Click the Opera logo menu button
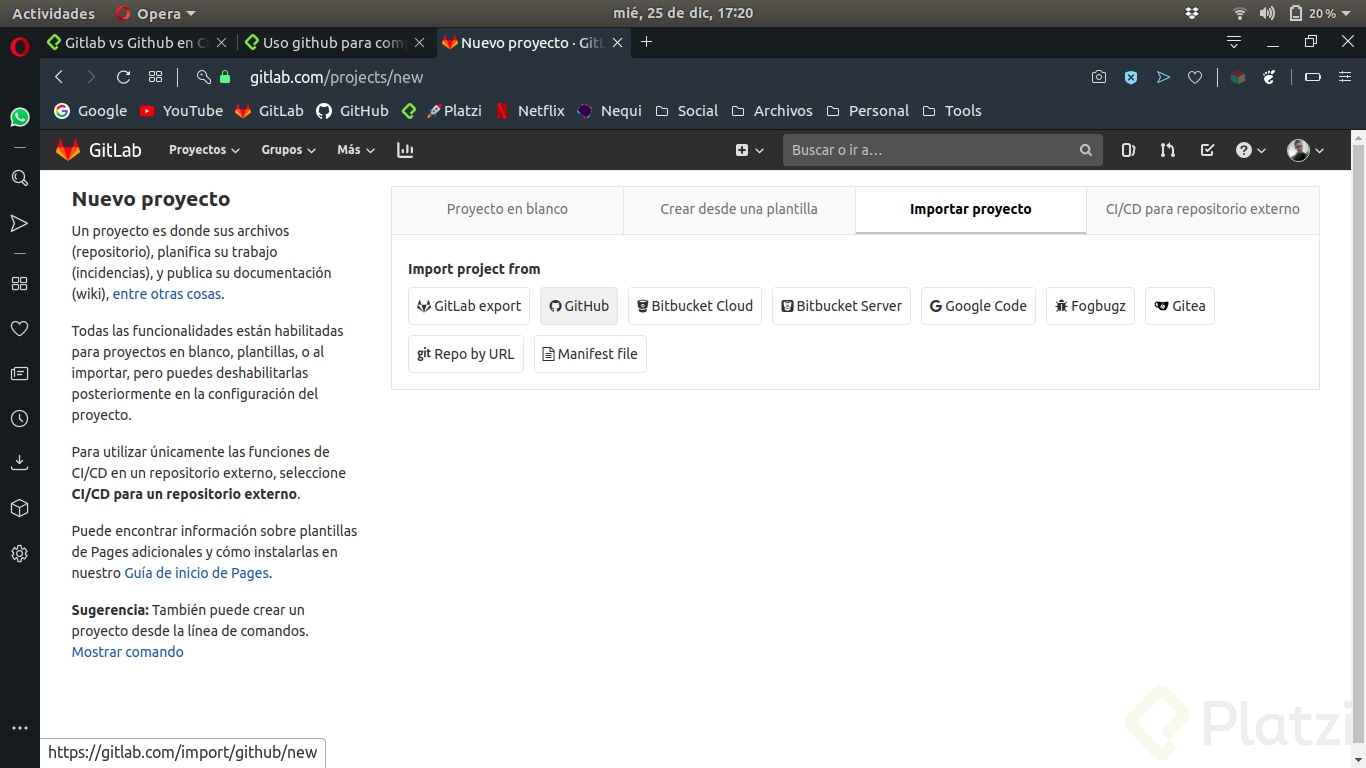This screenshot has height=768, width=1366. click(x=19, y=46)
